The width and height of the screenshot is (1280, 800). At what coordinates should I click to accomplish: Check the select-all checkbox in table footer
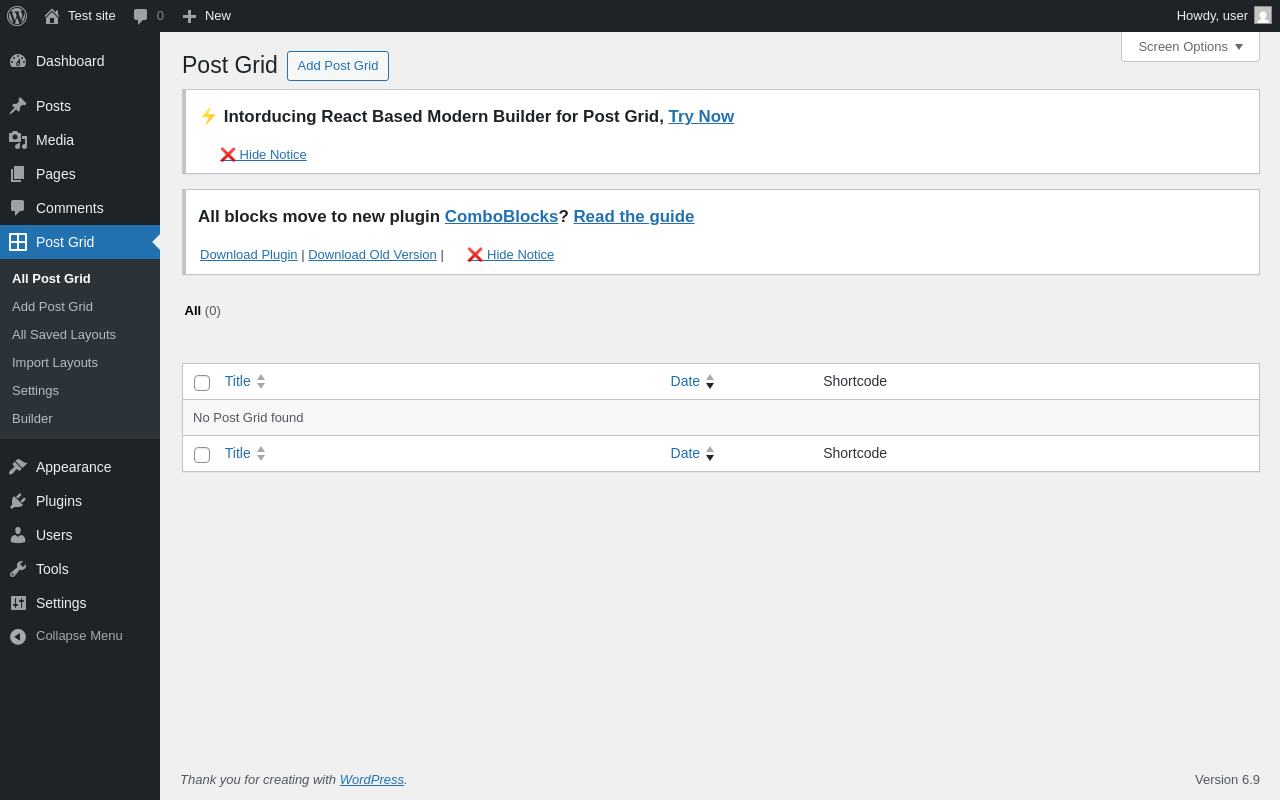pyautogui.click(x=202, y=454)
